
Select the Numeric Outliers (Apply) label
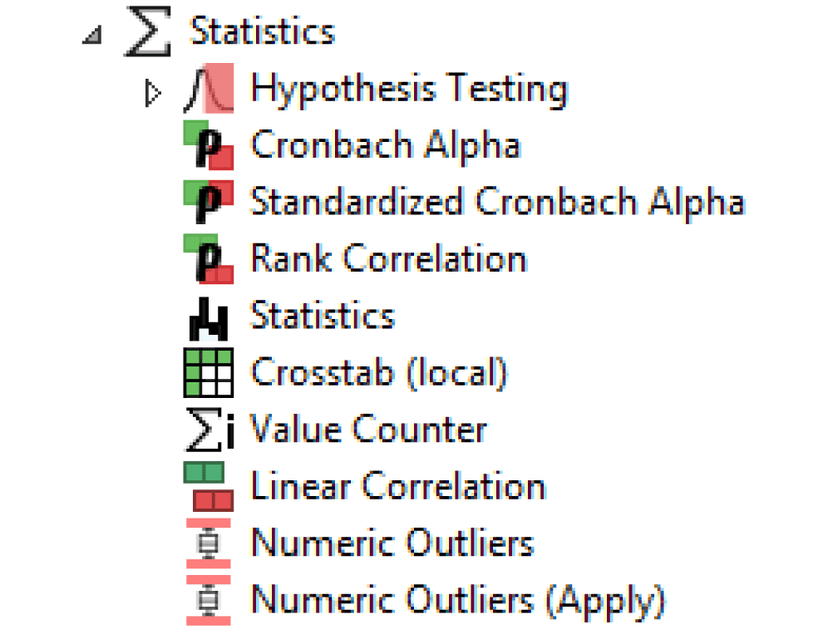click(x=458, y=601)
